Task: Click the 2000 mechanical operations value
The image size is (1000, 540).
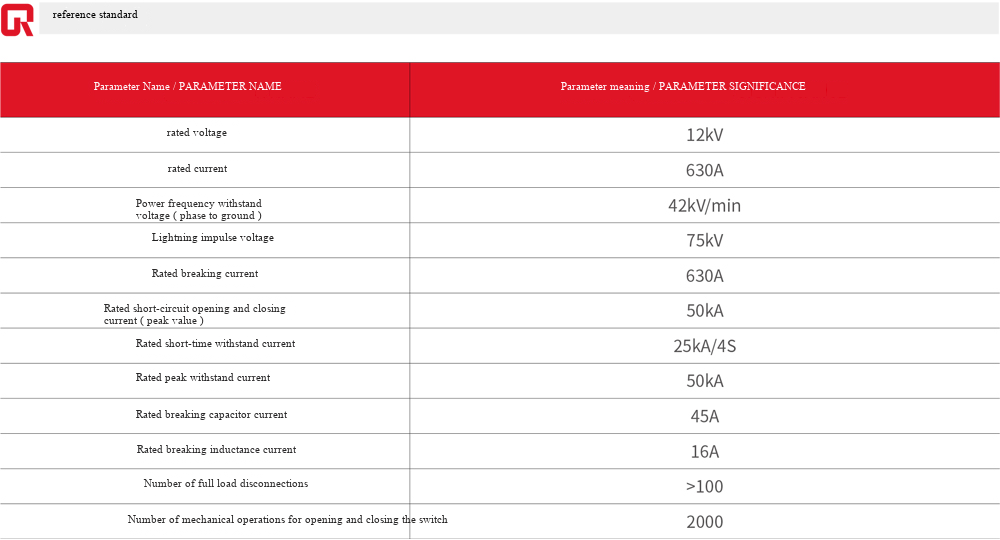Action: coord(704,522)
